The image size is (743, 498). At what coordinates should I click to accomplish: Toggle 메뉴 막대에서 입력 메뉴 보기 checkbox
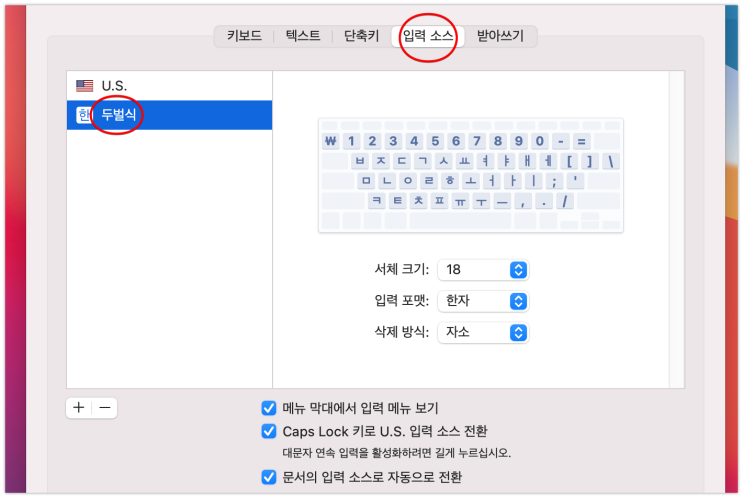point(269,408)
